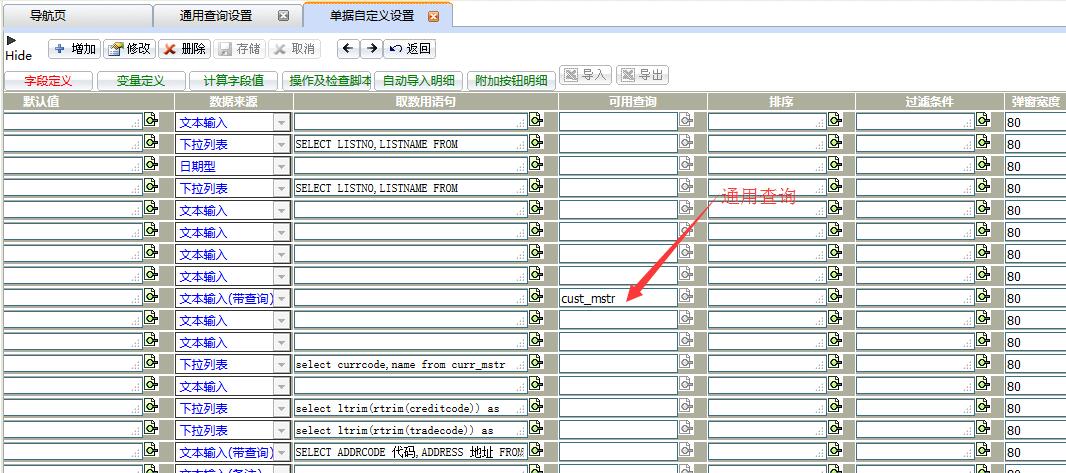Open the 变量定义 sub-tab

click(141, 81)
